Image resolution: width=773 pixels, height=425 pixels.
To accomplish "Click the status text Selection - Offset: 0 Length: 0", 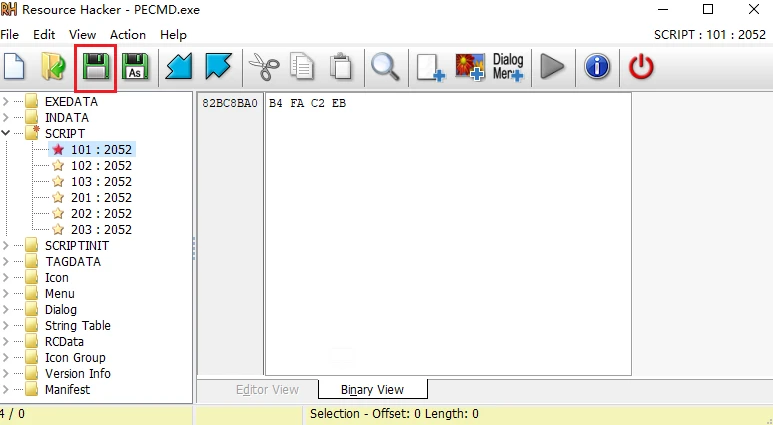I will coord(394,414).
